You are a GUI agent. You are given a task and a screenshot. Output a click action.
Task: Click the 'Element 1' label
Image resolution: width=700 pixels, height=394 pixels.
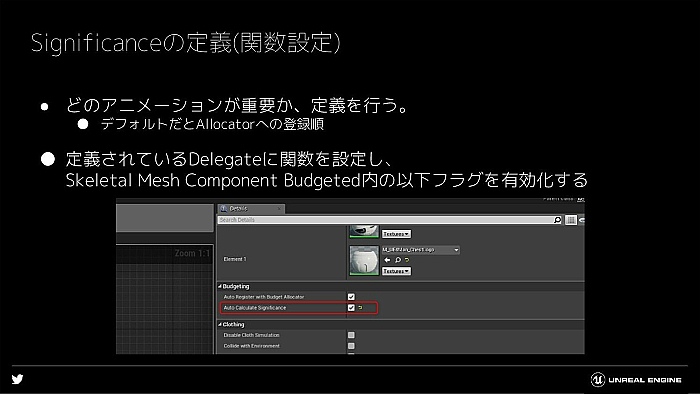tap(235, 259)
